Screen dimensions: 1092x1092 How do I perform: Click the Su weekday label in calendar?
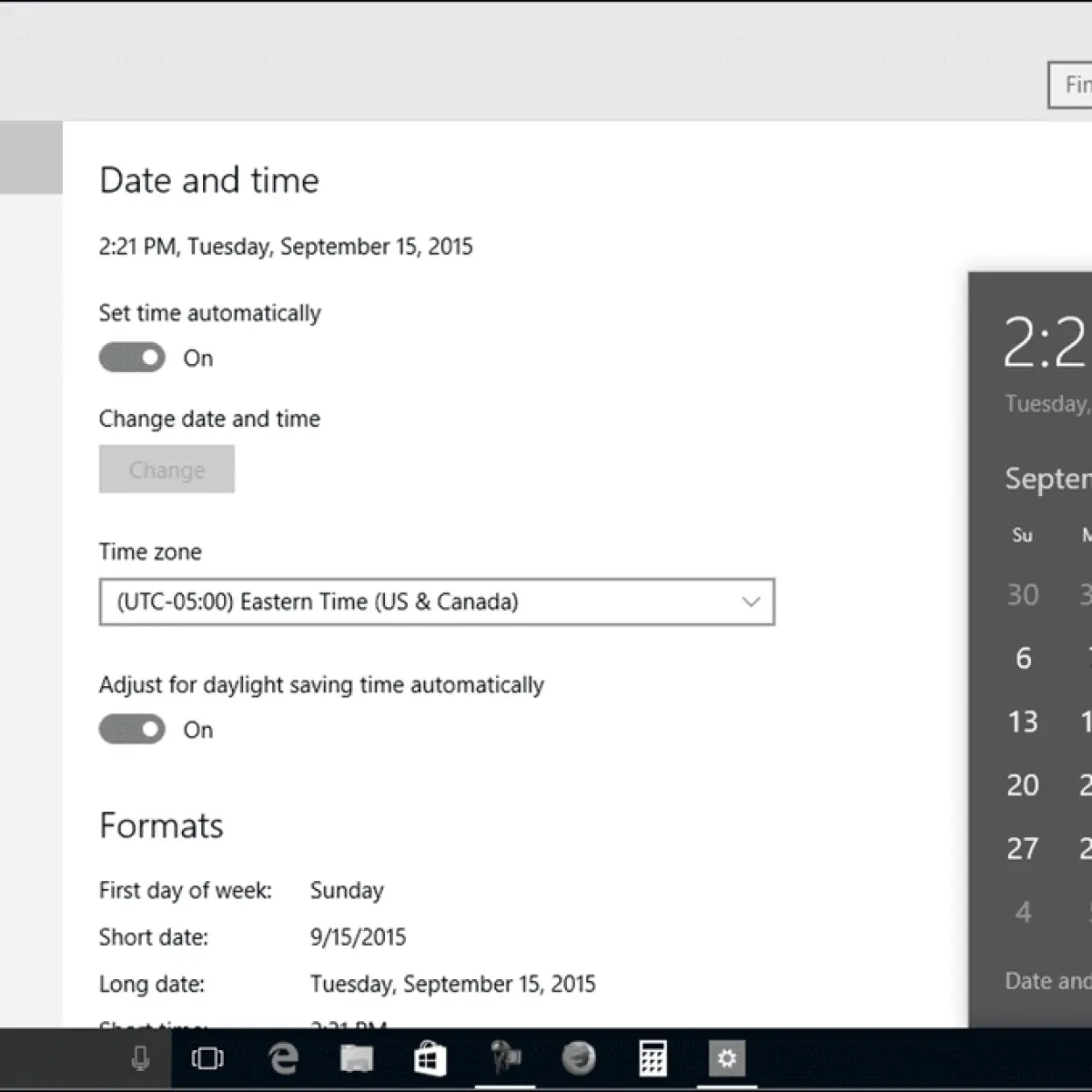click(x=1022, y=535)
